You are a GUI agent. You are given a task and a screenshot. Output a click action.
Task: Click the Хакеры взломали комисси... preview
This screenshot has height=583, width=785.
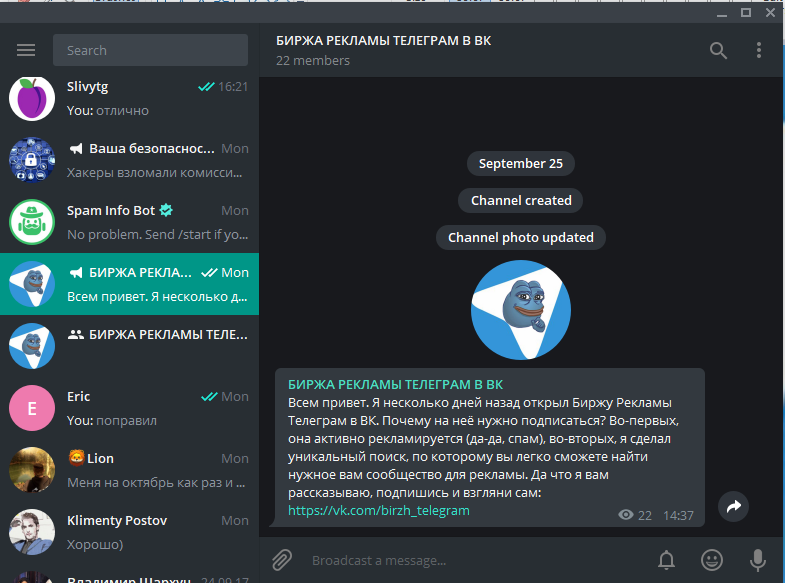[154, 173]
